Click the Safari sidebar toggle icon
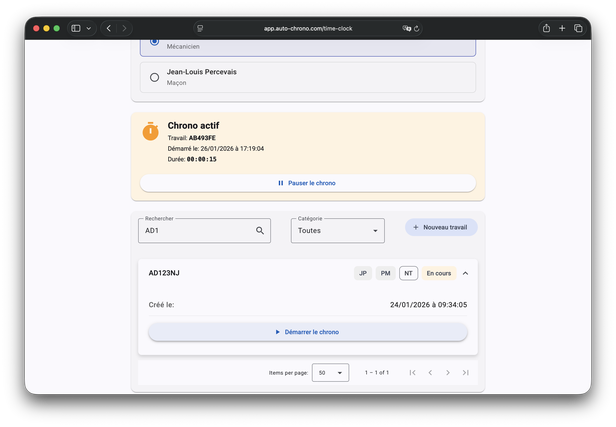This screenshot has height=427, width=616. [x=76, y=28]
